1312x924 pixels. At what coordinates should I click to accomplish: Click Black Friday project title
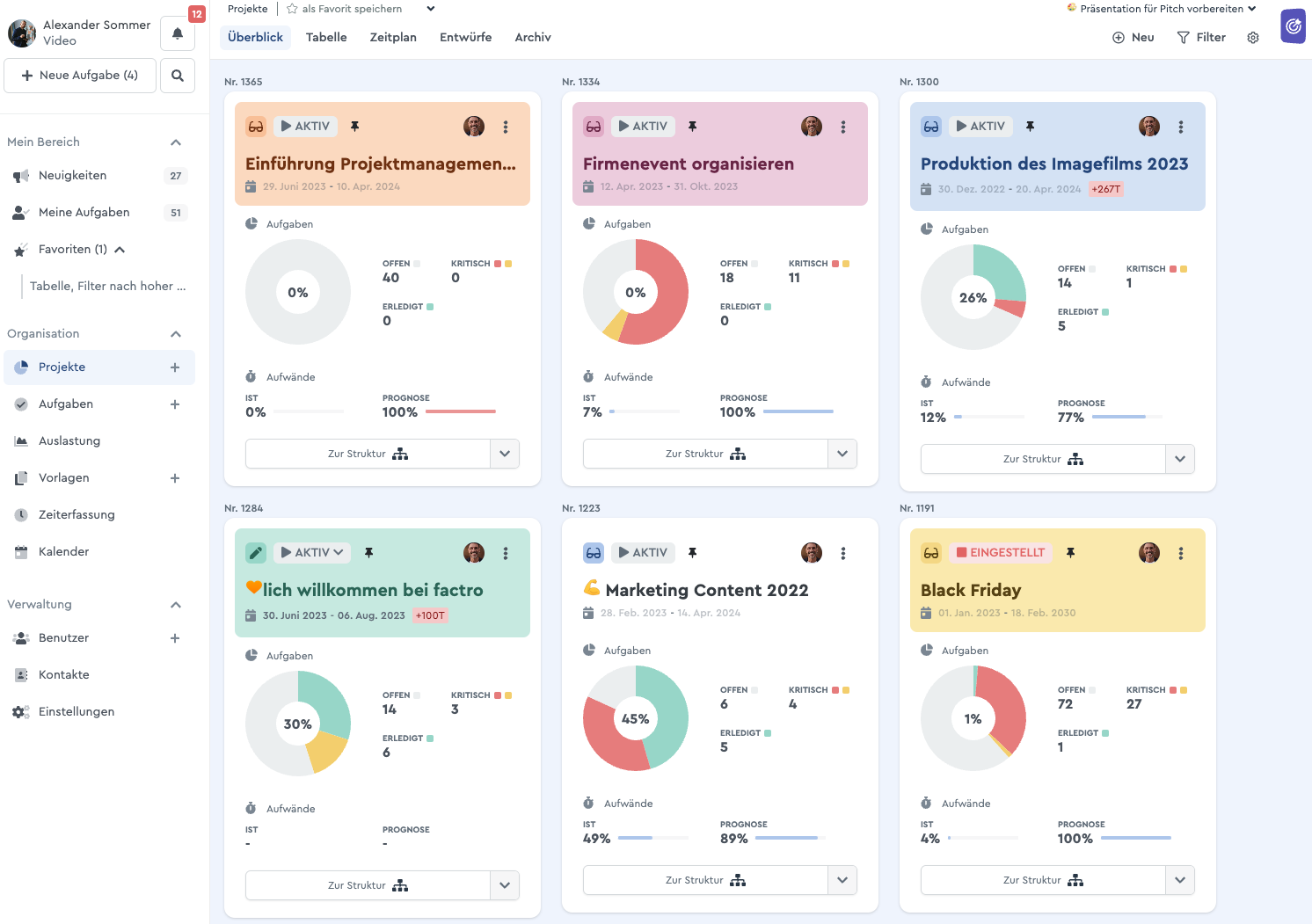tap(971, 590)
